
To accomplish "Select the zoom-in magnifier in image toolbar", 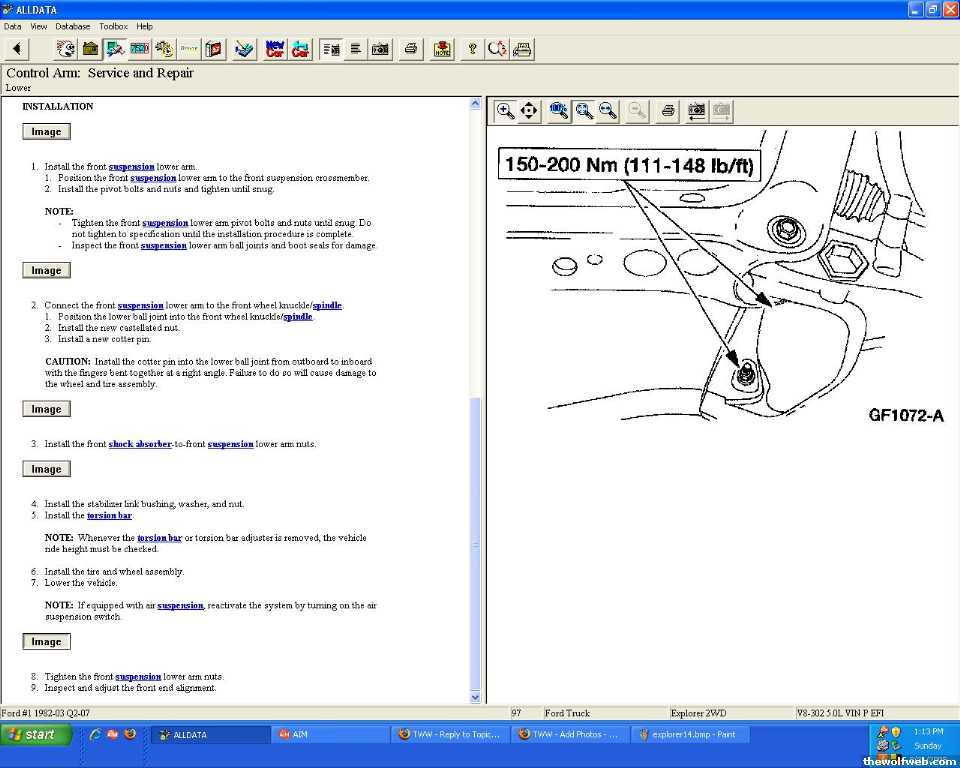I will (x=506, y=111).
